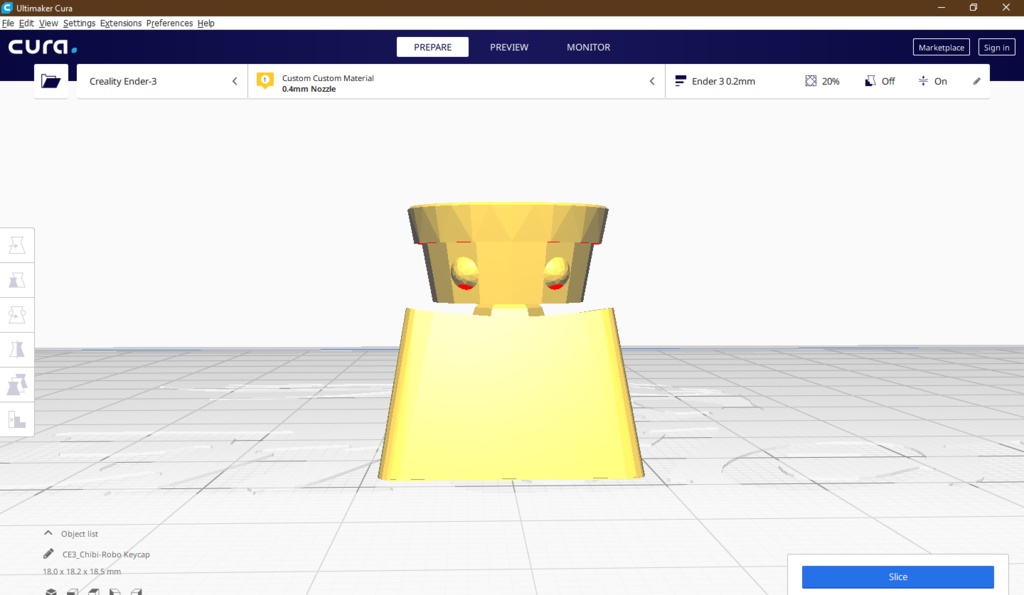This screenshot has height=595, width=1024.
Task: Expand the Custom Material nozzle panel chevron
Action: coord(652,81)
